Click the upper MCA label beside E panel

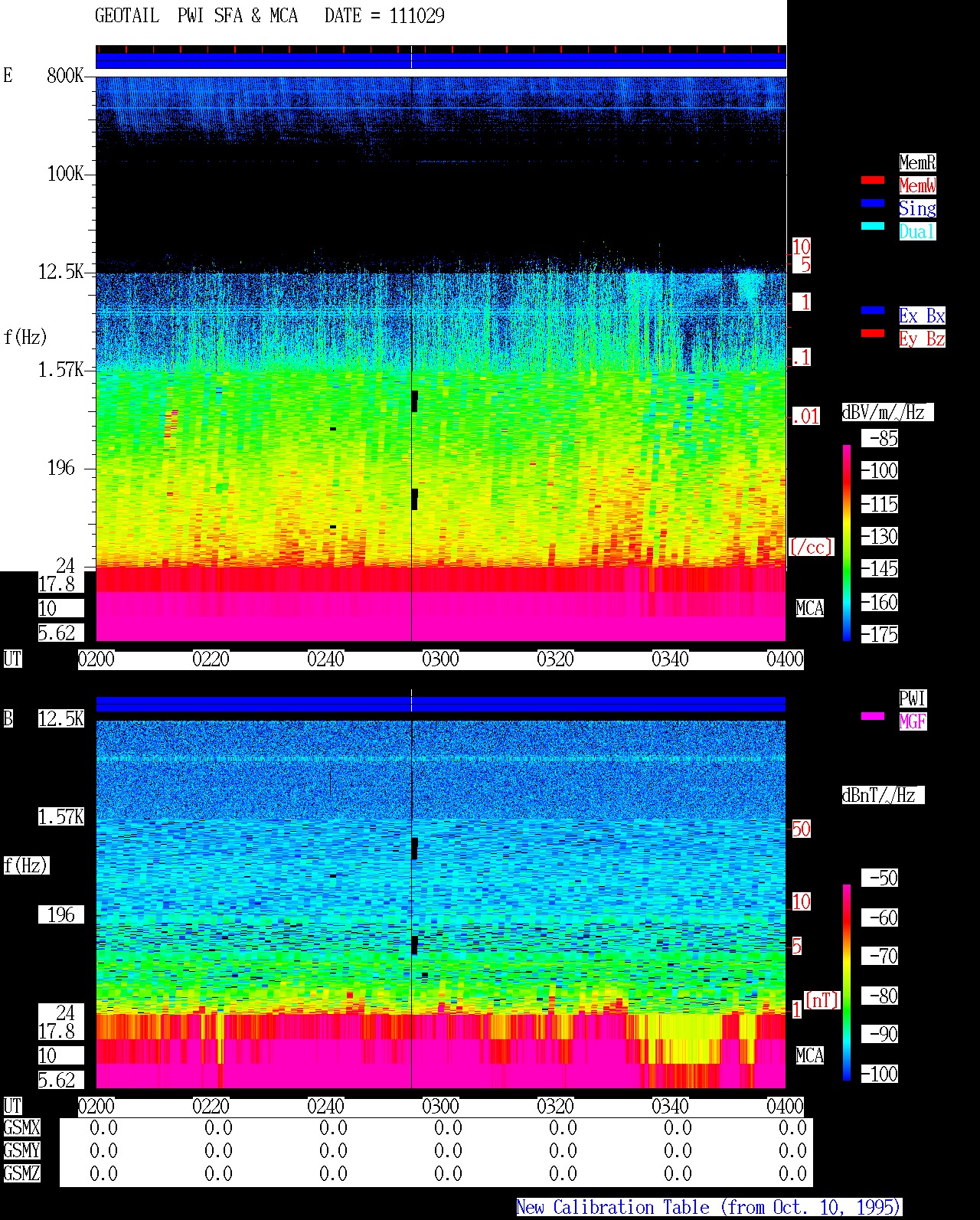[x=809, y=609]
